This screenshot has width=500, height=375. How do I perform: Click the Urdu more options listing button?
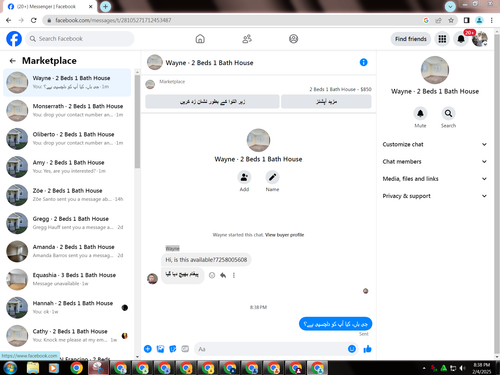(x=326, y=102)
